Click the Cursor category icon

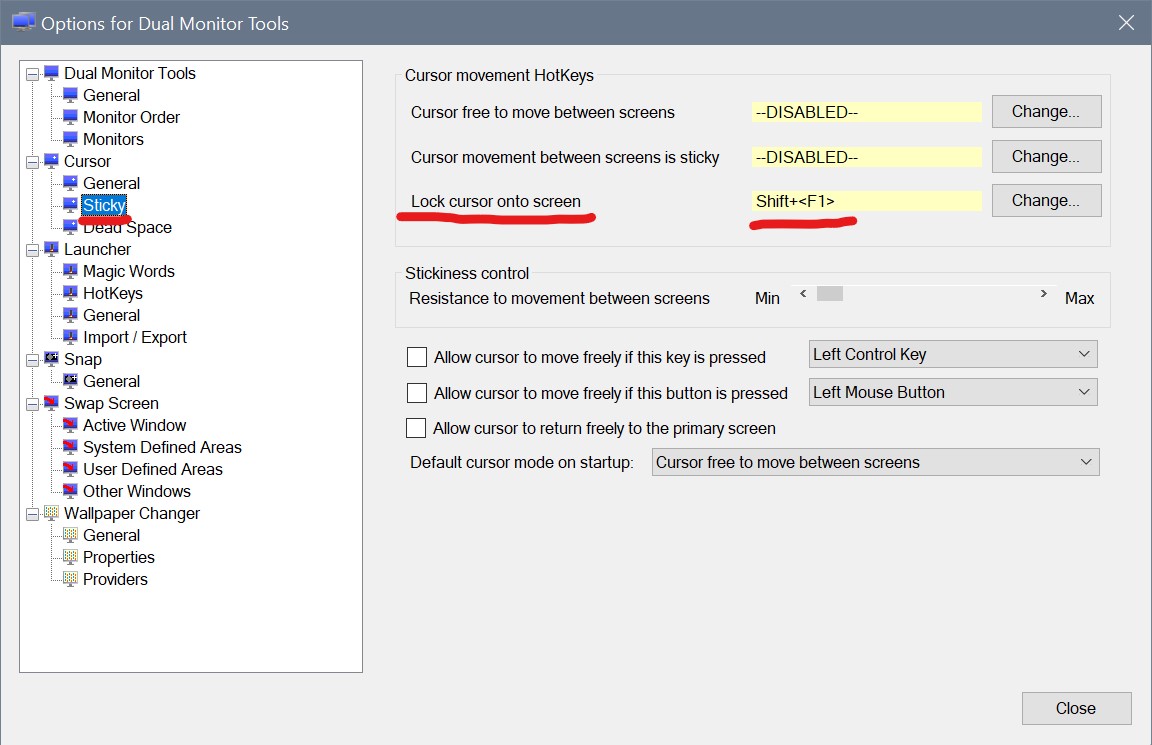(x=51, y=161)
